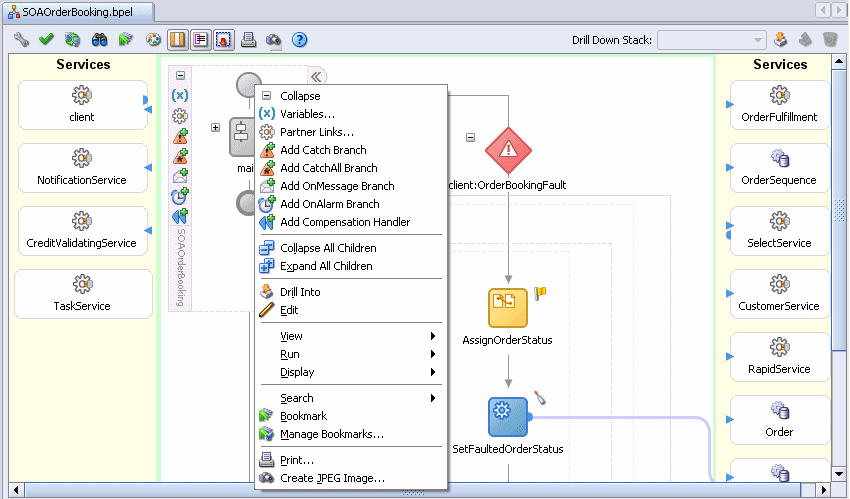Open the View submenu
This screenshot has height=499, width=850.
351,336
